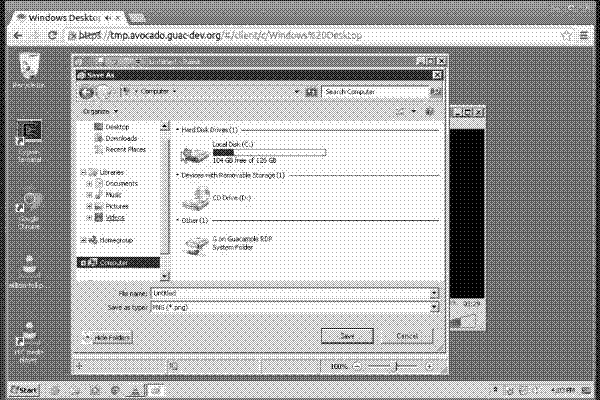Click the browser address bar URL
Screen dimensions: 600x400
click(x=220, y=36)
